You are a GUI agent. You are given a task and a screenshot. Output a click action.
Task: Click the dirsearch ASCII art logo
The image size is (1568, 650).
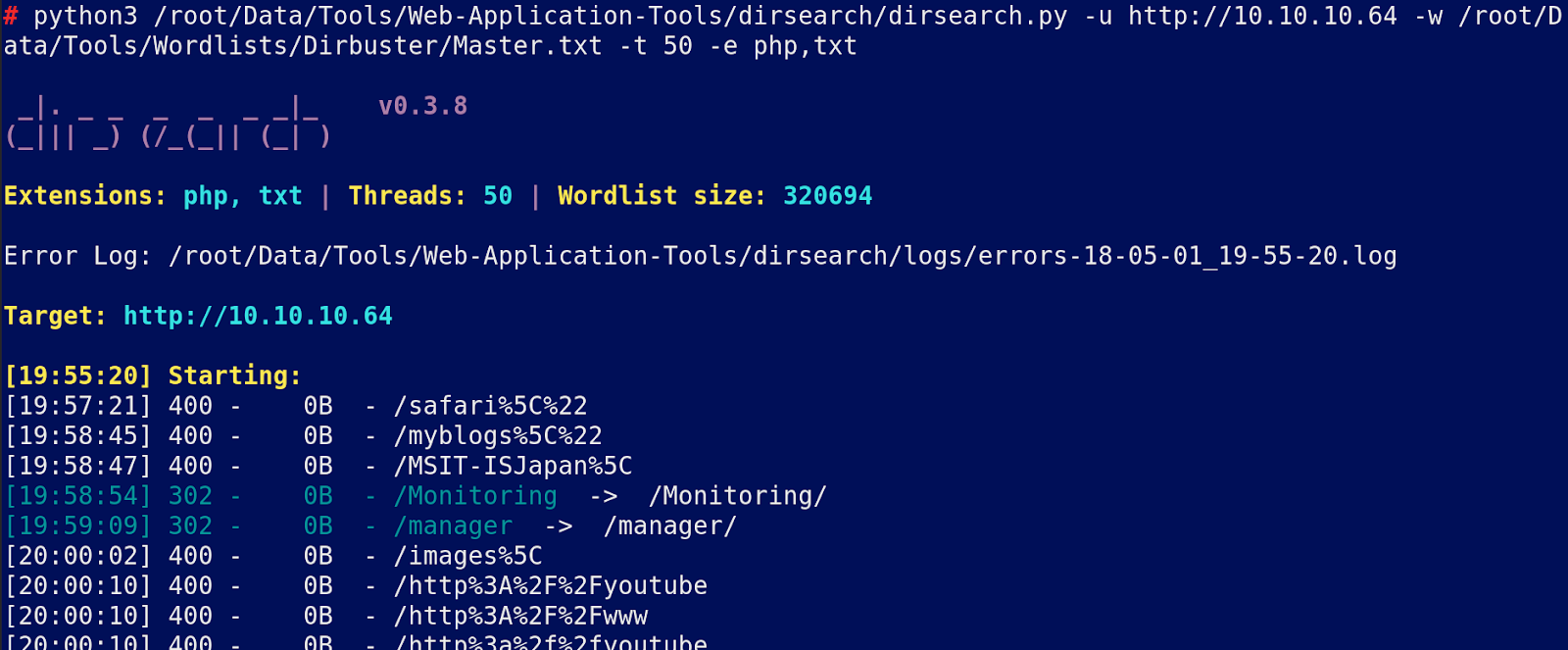click(x=168, y=122)
